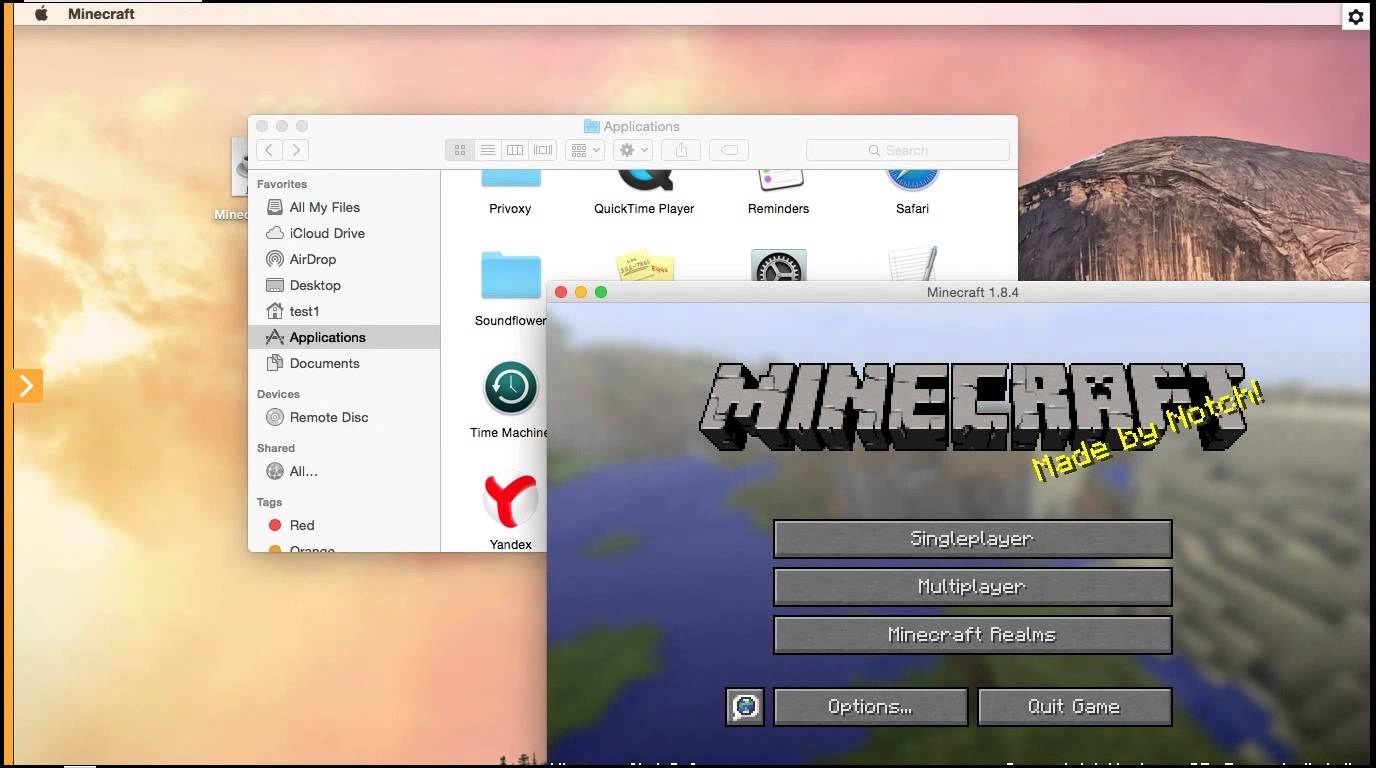This screenshot has width=1376, height=768.
Task: Click the gear settings icon at top right
Action: click(x=1356, y=17)
